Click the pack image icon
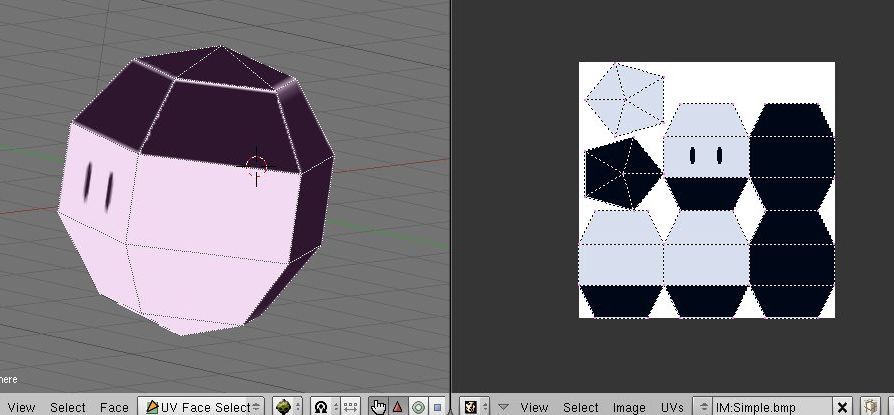This screenshot has height=415, width=894. coord(870,407)
